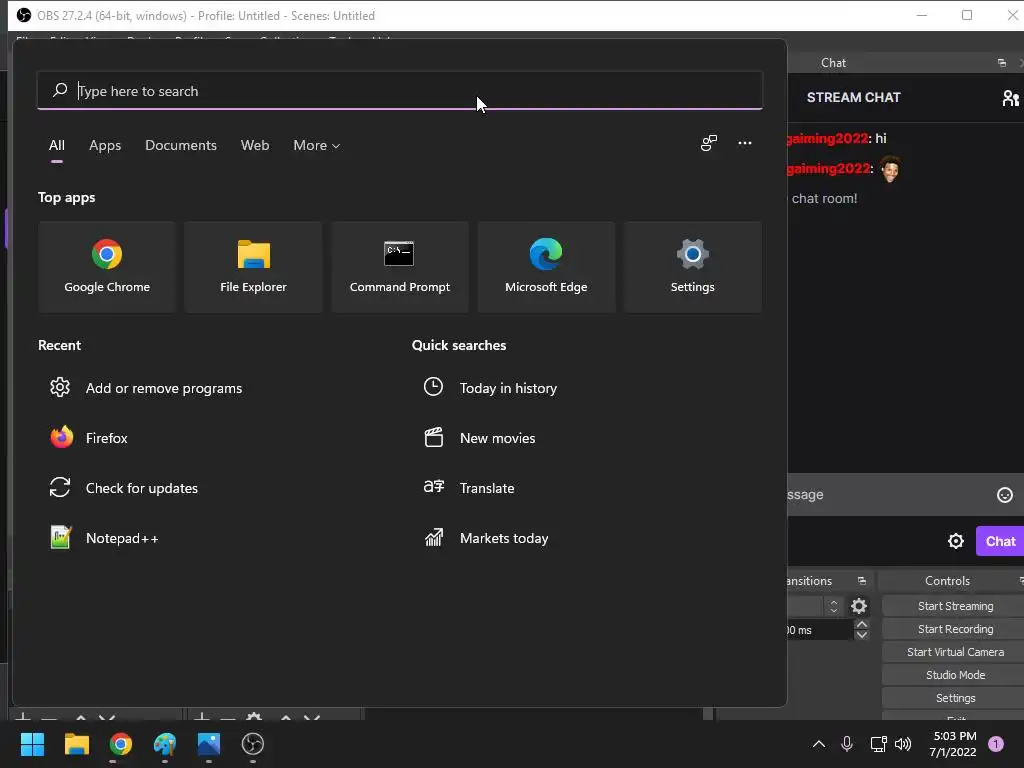Open the scene transition type dropdown
The height and width of the screenshot is (768, 1024).
point(815,606)
